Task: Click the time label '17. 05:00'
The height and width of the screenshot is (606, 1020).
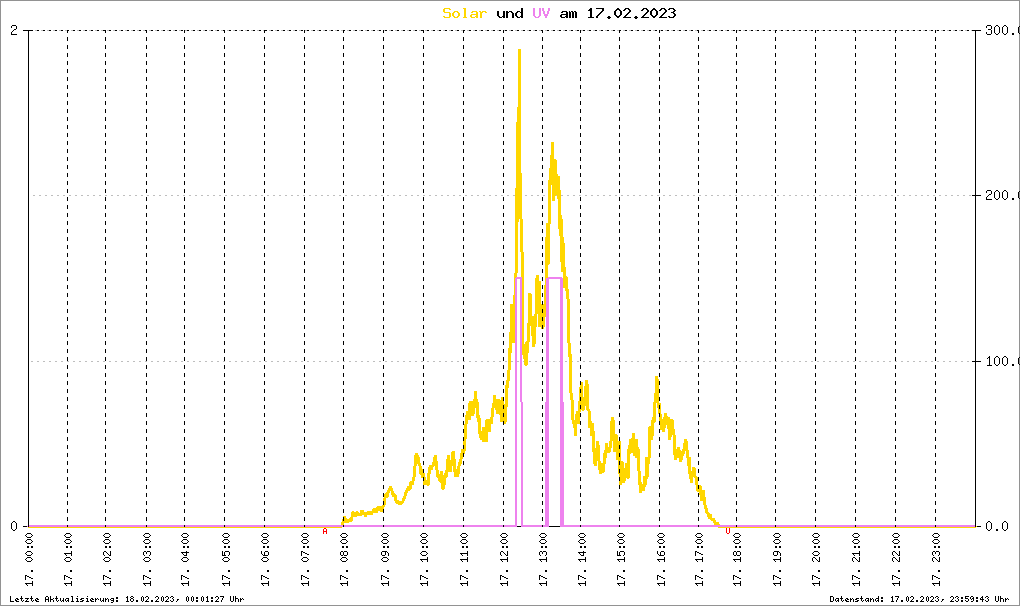Action: coord(226,560)
